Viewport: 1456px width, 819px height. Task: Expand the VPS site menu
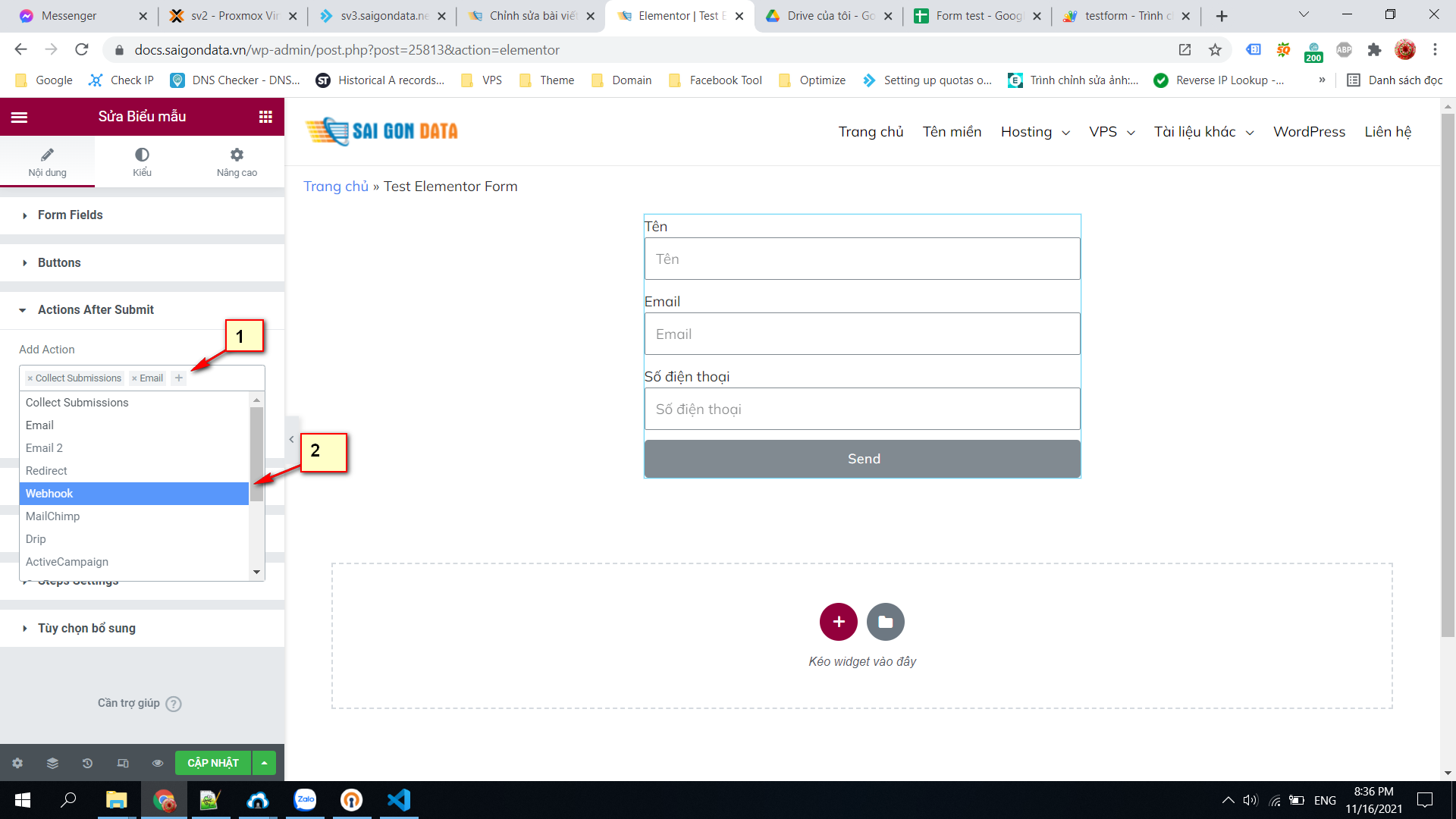click(x=1112, y=132)
